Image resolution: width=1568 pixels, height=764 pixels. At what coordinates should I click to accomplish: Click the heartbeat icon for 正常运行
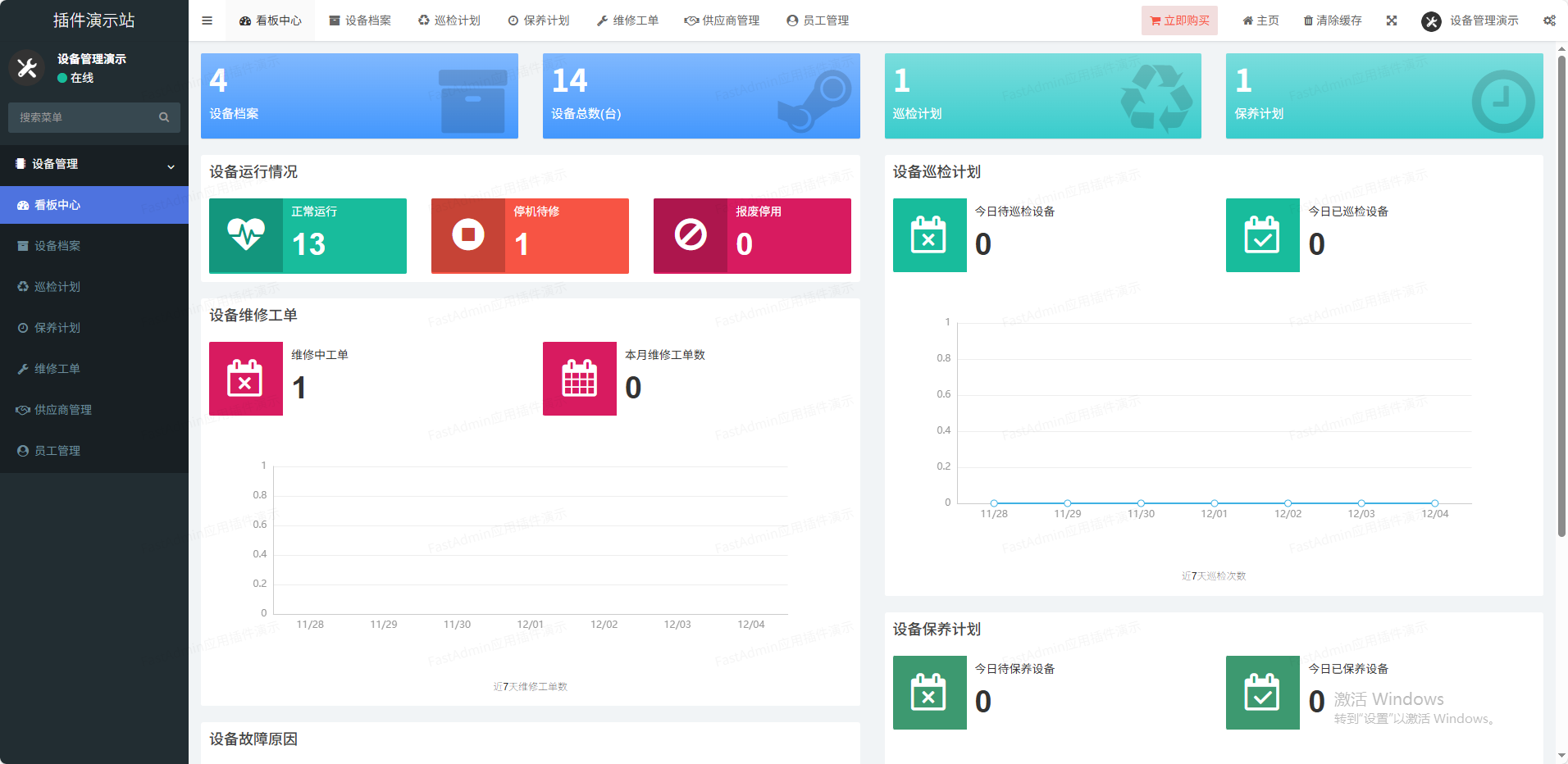246,235
